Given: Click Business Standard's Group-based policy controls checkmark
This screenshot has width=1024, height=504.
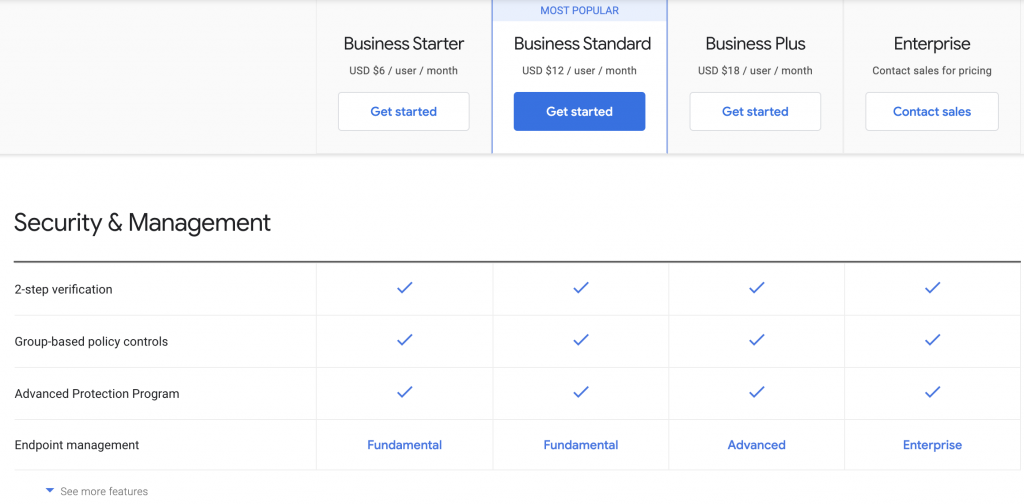Looking at the screenshot, I should click(581, 339).
